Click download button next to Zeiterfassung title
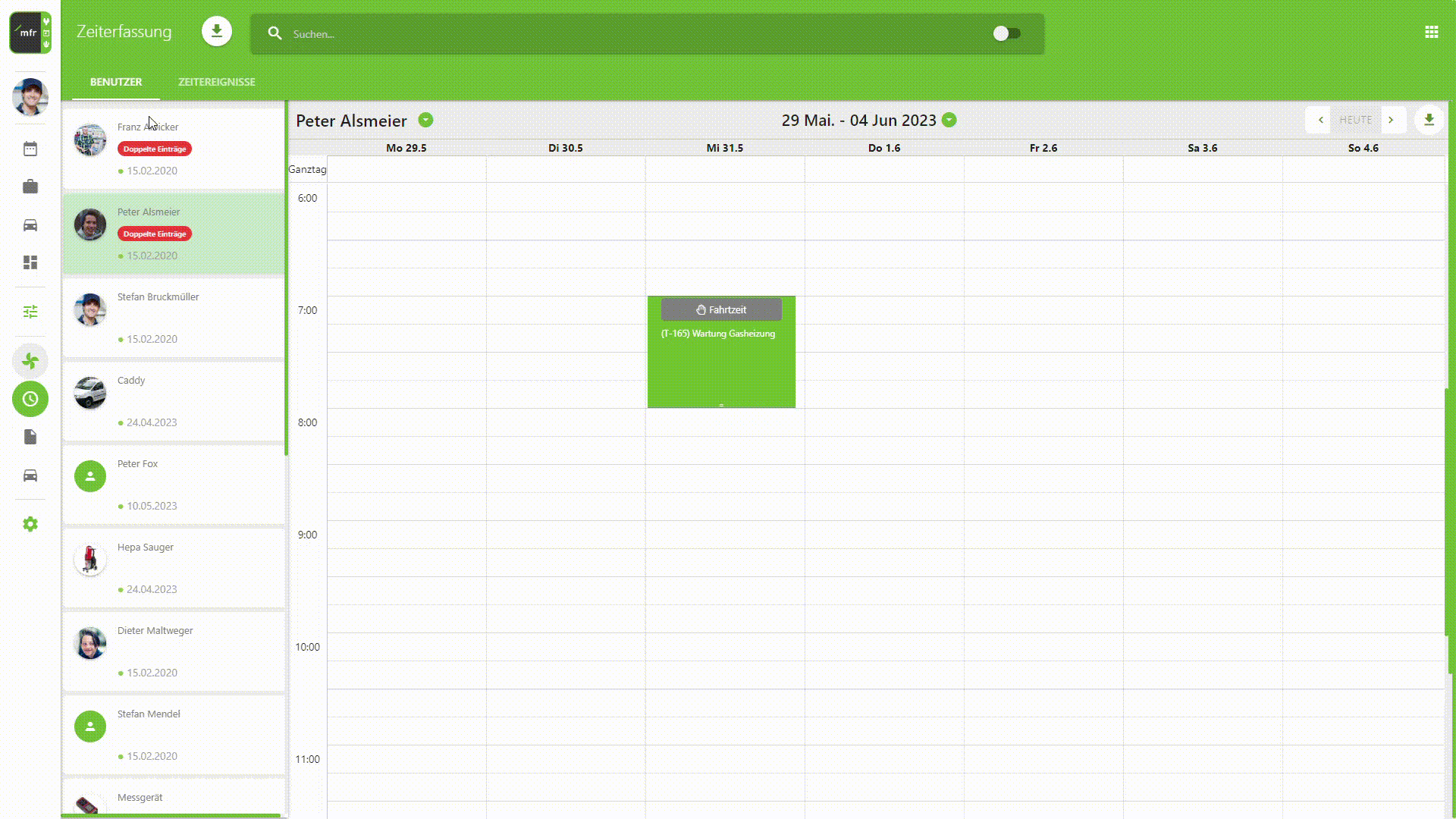The height and width of the screenshot is (819, 1456). click(217, 32)
